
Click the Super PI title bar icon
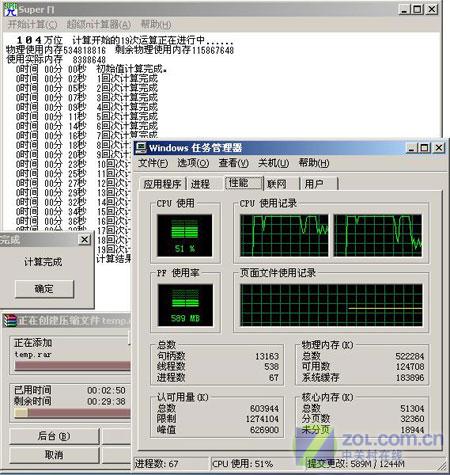[x=10, y=10]
